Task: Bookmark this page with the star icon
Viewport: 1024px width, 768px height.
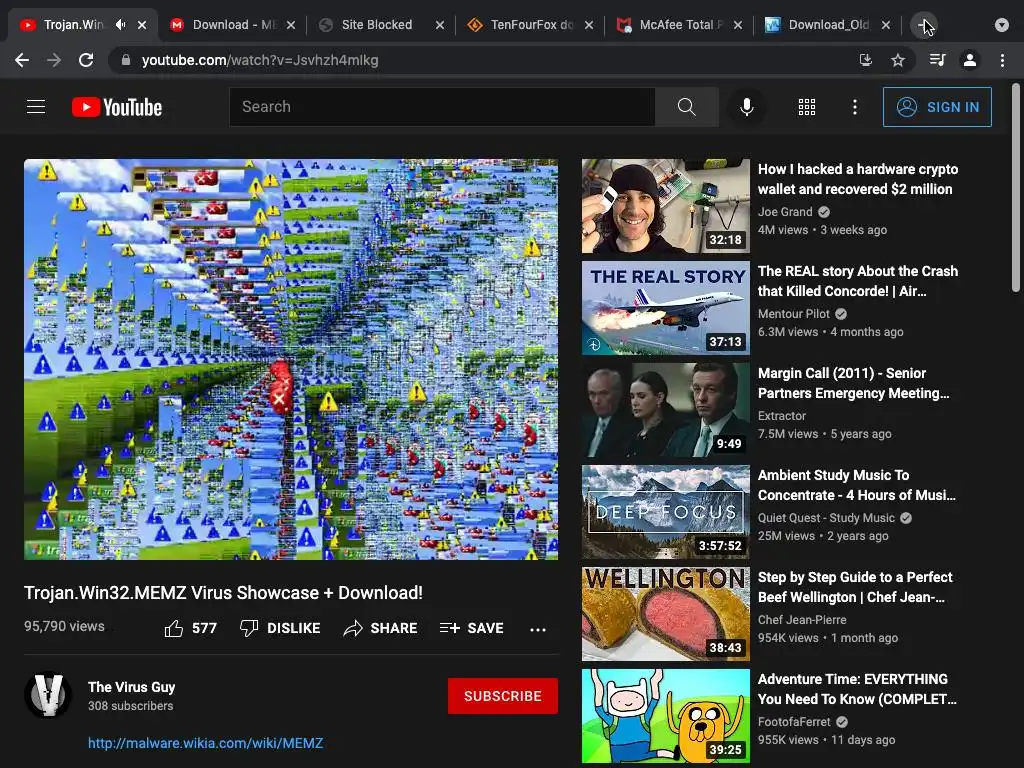Action: pyautogui.click(x=898, y=60)
